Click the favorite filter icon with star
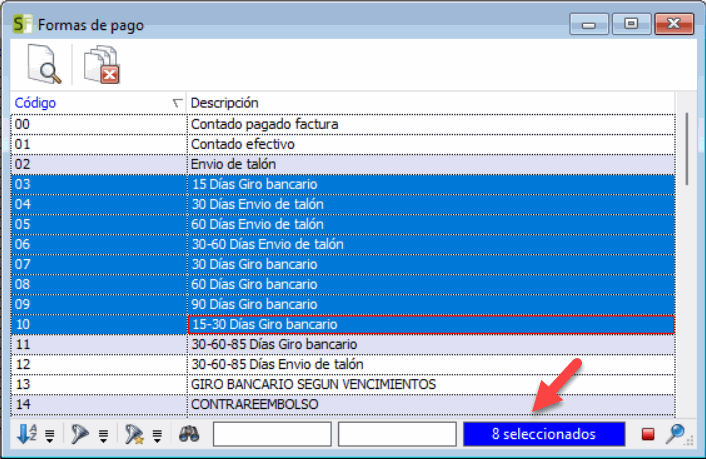Screen dimensions: 706x459 (x=134, y=434)
